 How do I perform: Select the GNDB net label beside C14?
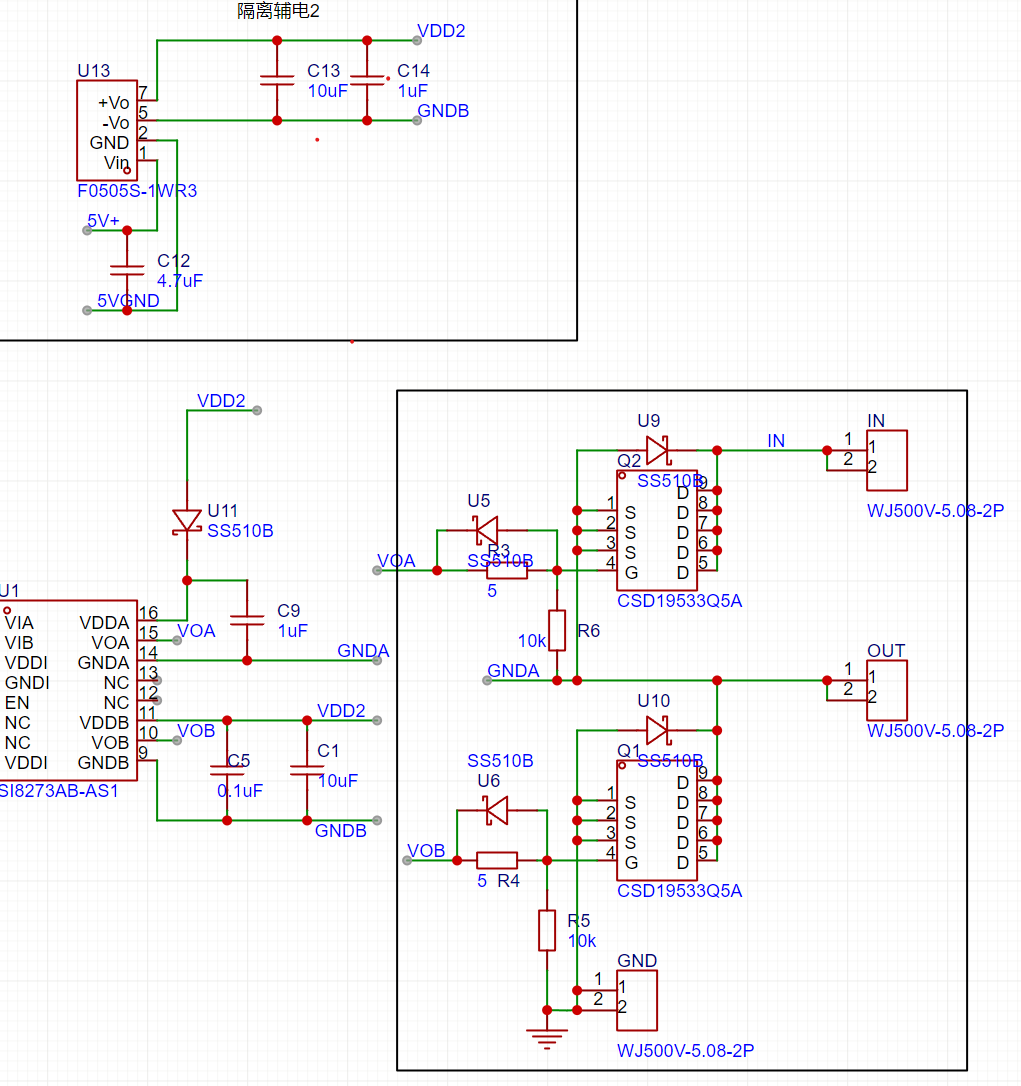443,111
